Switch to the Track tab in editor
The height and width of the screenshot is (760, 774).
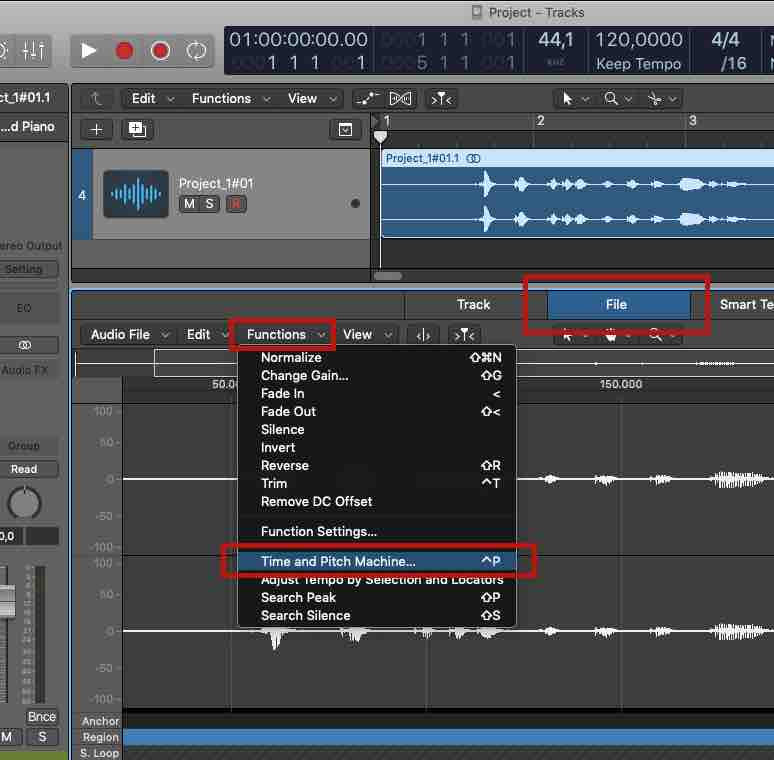475,305
